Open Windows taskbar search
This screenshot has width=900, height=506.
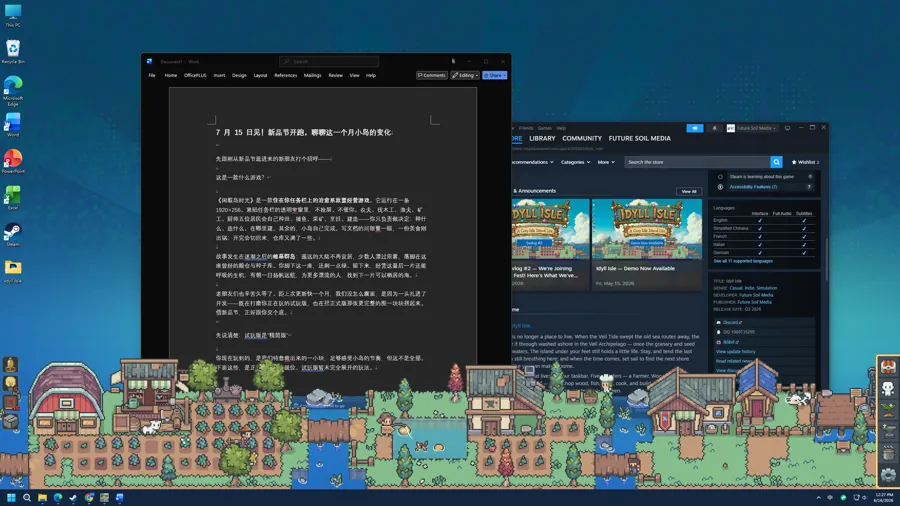coord(26,497)
